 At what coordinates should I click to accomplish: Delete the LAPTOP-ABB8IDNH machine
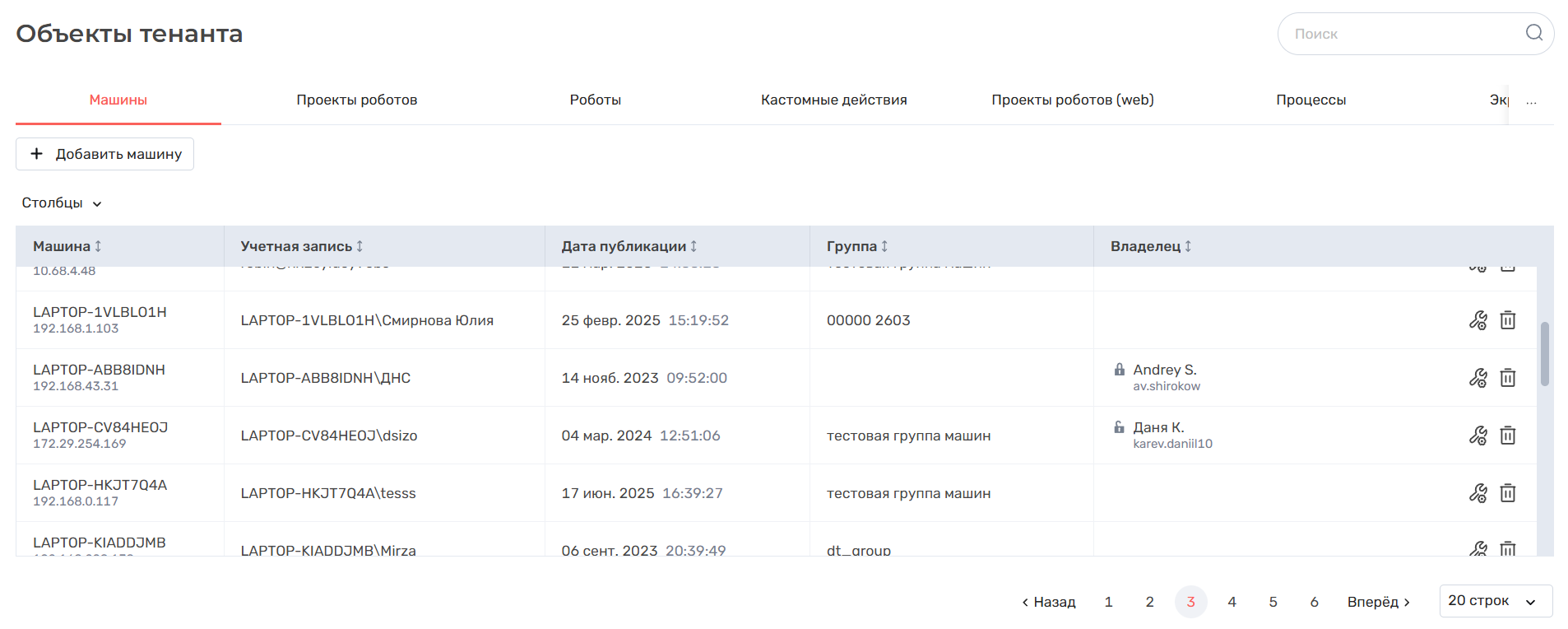[1507, 378]
